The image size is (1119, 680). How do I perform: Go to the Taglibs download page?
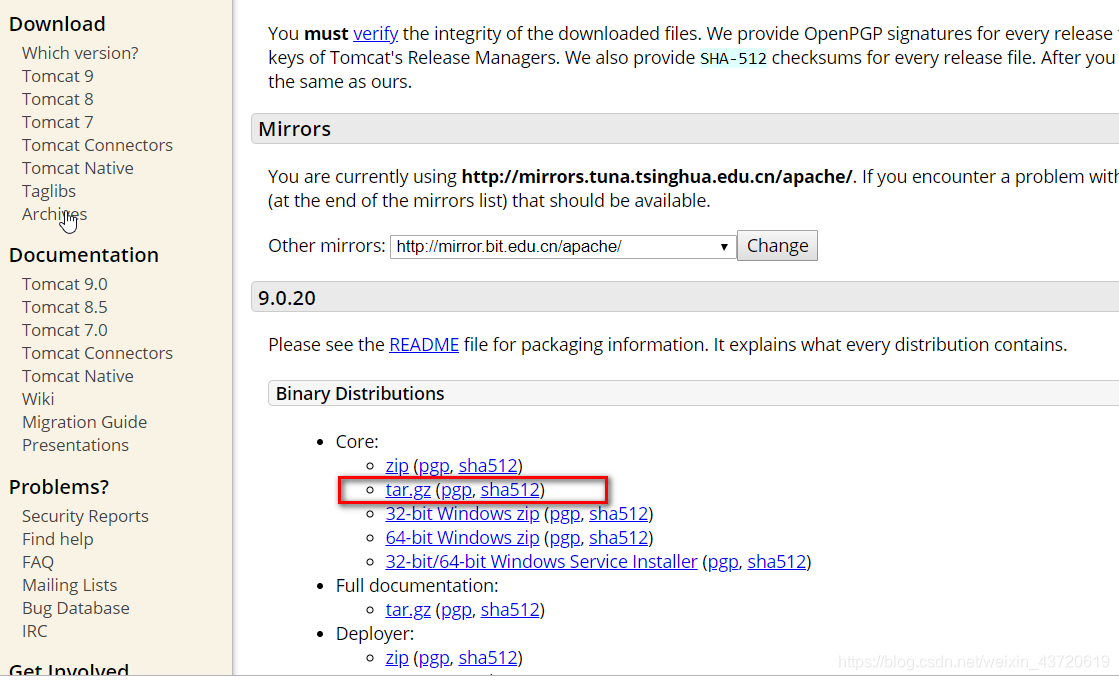click(x=49, y=191)
